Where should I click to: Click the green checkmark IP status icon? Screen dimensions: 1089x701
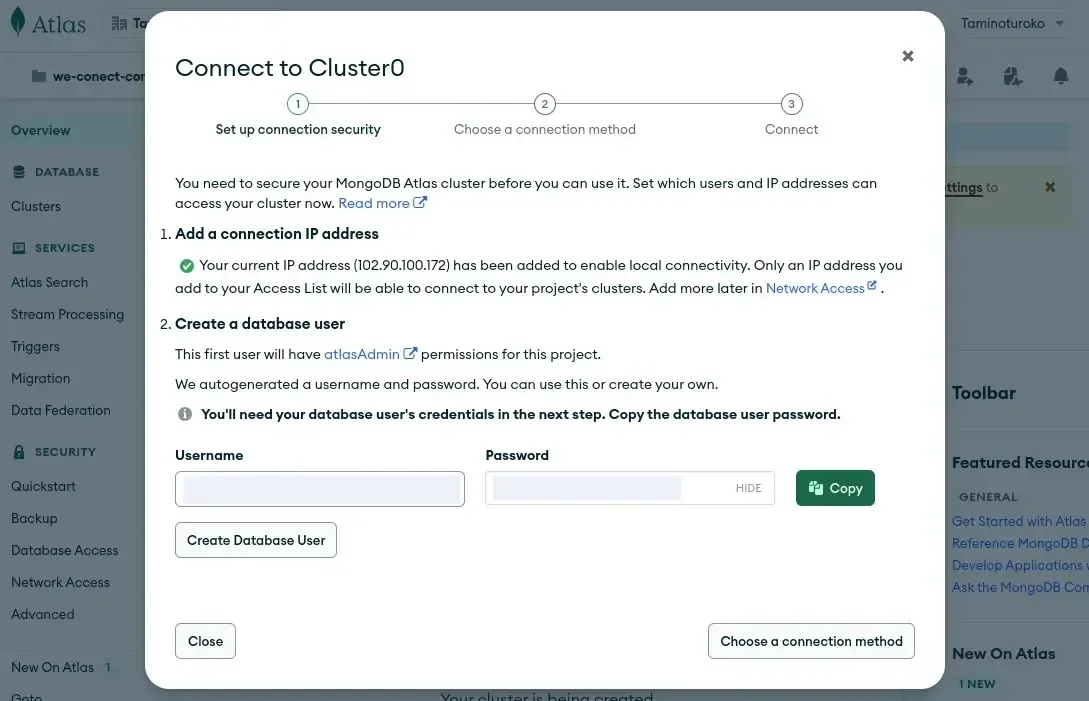click(x=186, y=266)
